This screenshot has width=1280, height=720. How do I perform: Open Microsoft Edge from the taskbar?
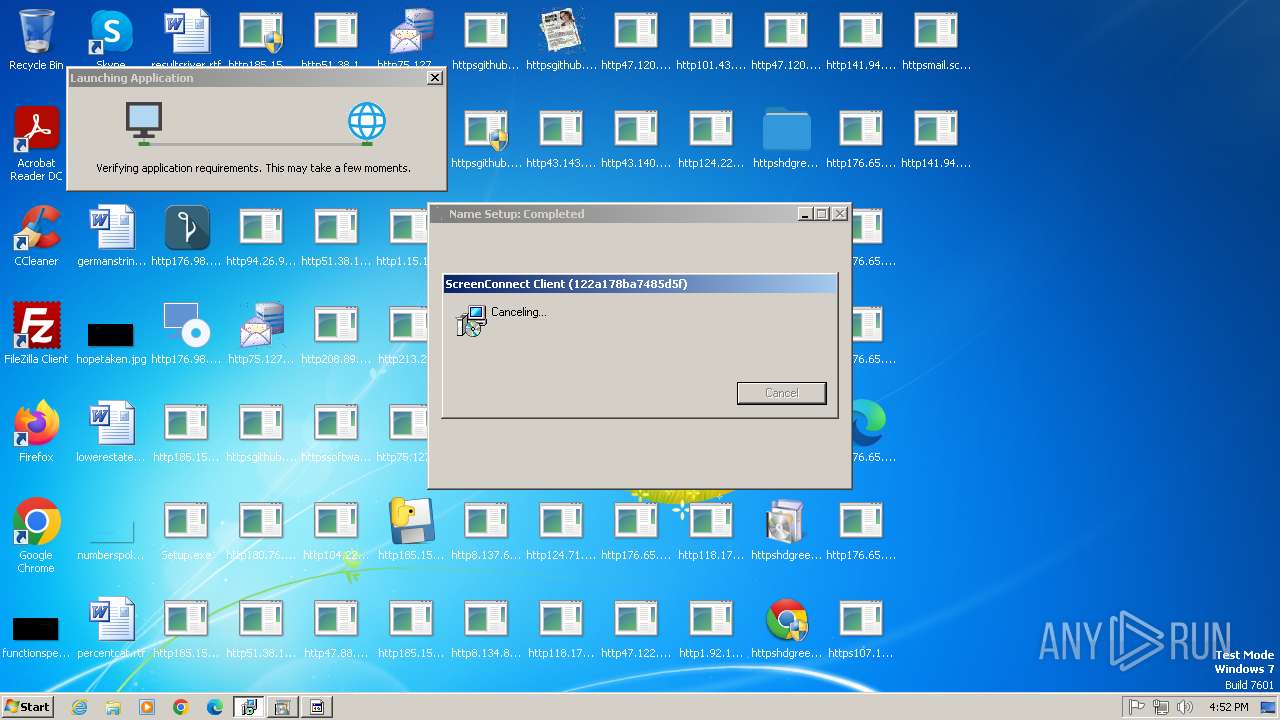[215, 707]
